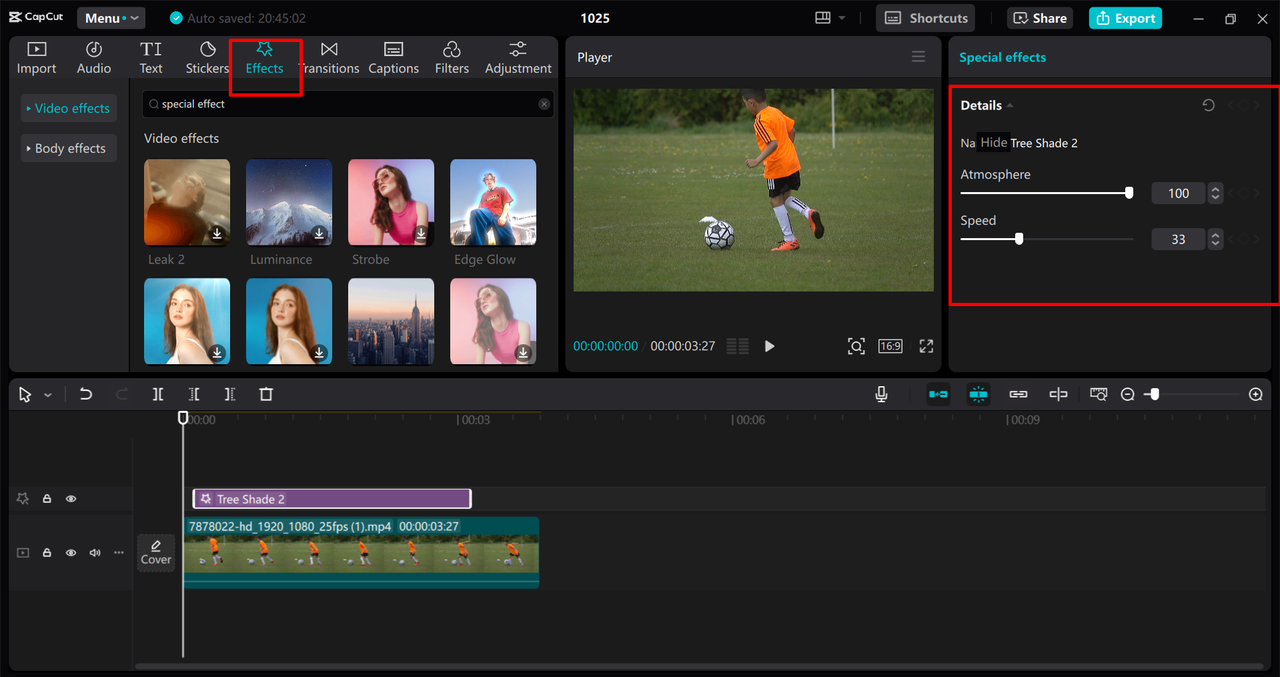Screen dimensions: 1280x677
Task: Collapse the Details section
Action: click(1010, 105)
